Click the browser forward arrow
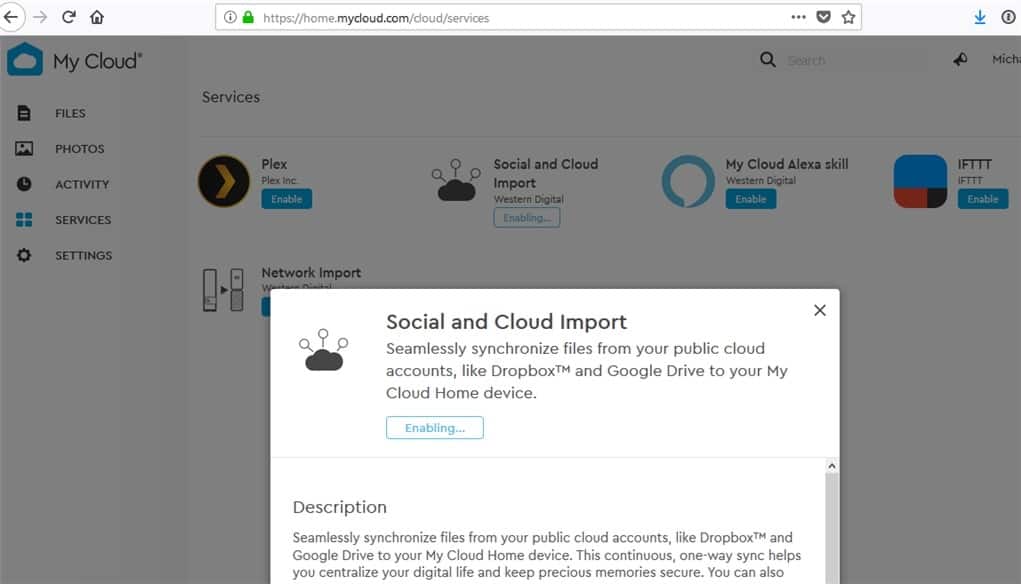The image size is (1021, 584). 40,17
